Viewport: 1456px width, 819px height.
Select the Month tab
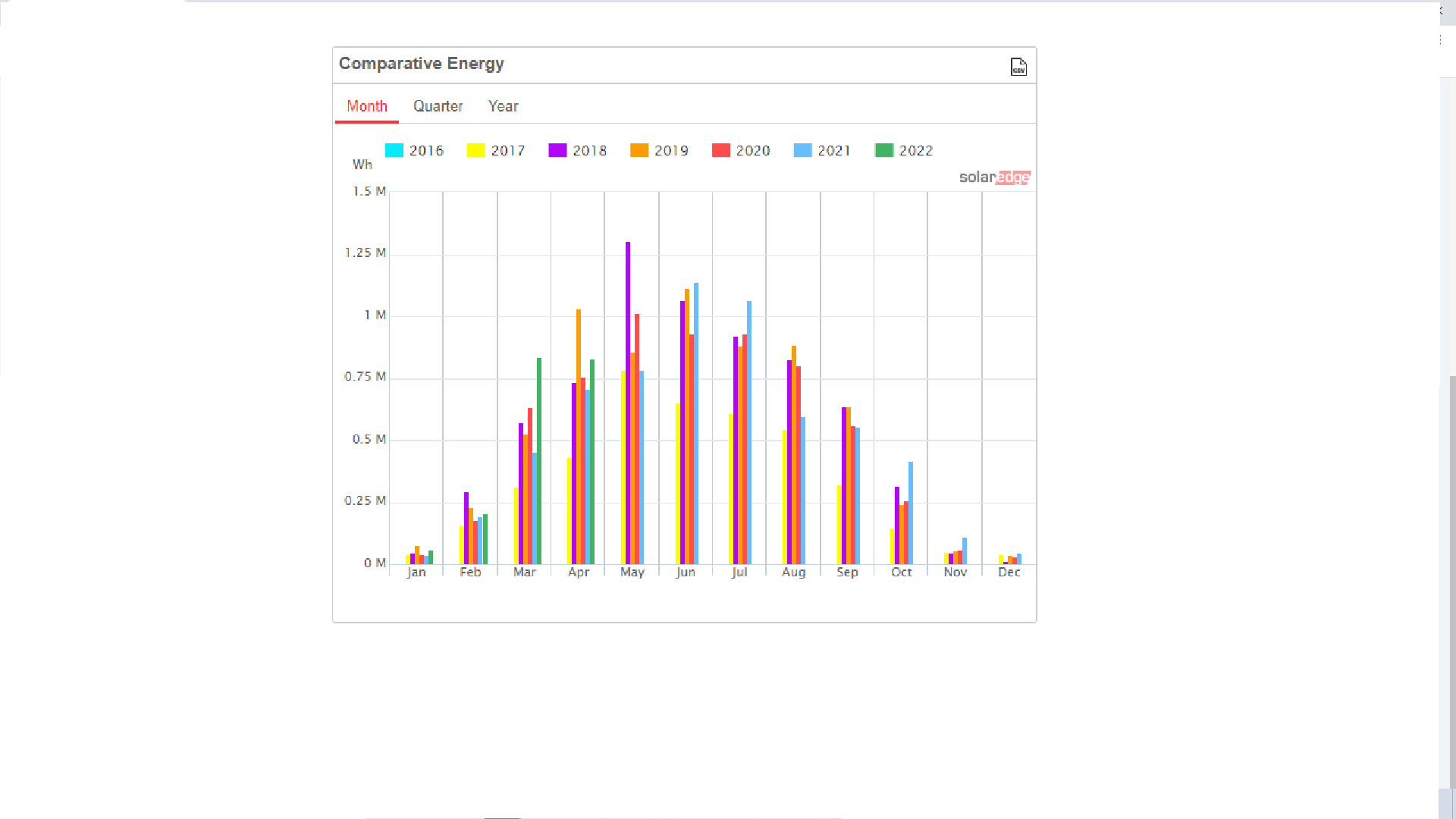(x=367, y=106)
